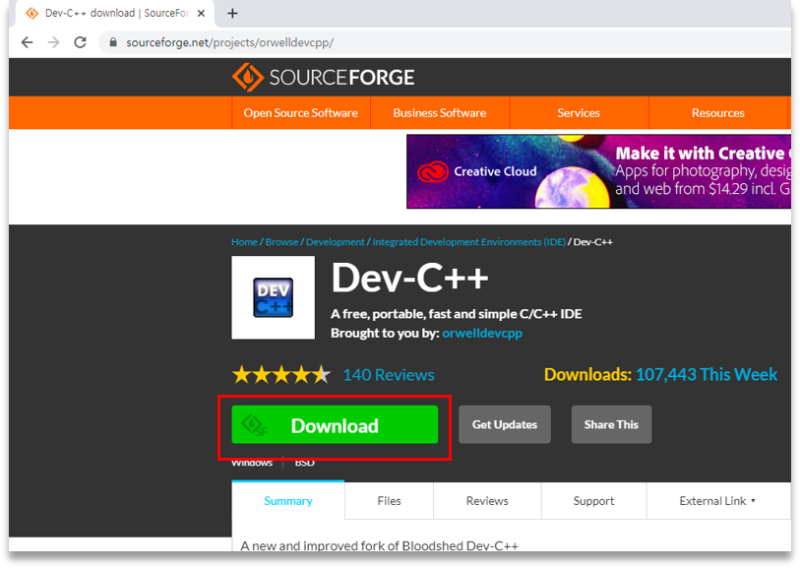Open the Business Software menu
Screen dimensions: 800x568
pyautogui.click(x=439, y=113)
